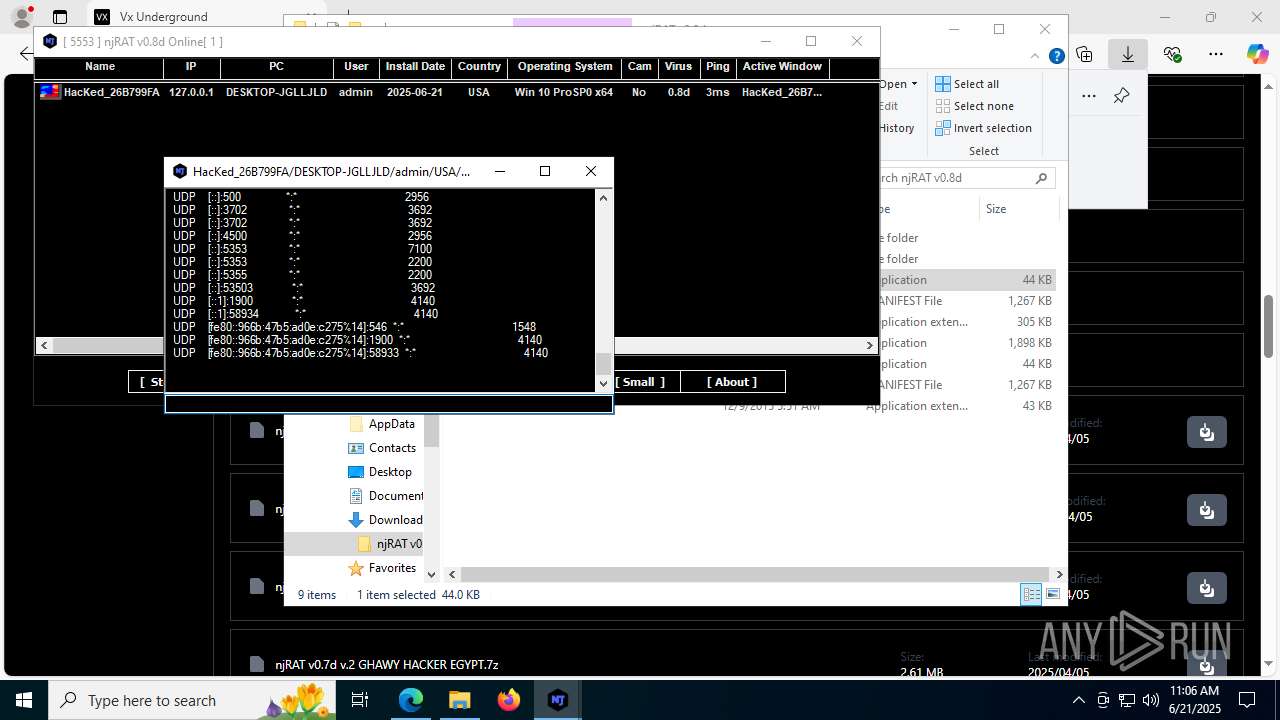Open network status tray icon
Image resolution: width=1280 pixels, height=720 pixels.
(x=1127, y=700)
